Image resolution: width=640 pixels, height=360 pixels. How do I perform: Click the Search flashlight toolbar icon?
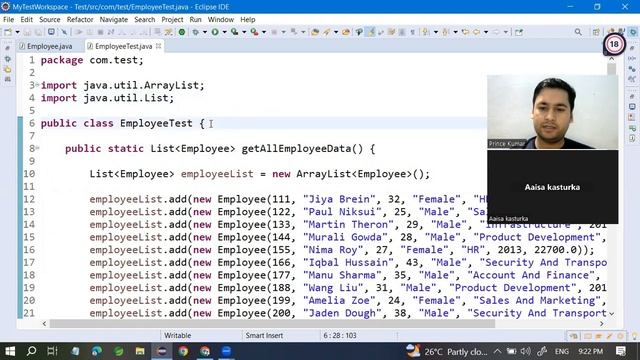pos(359,32)
